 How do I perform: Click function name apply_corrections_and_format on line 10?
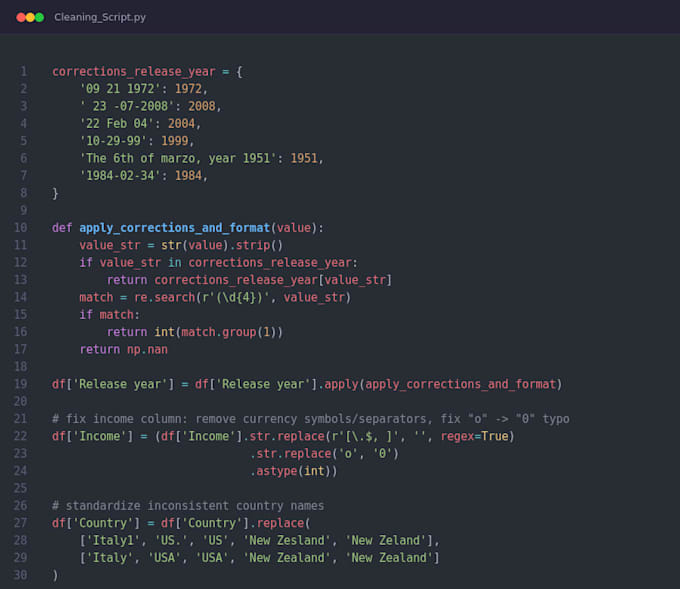tap(174, 228)
